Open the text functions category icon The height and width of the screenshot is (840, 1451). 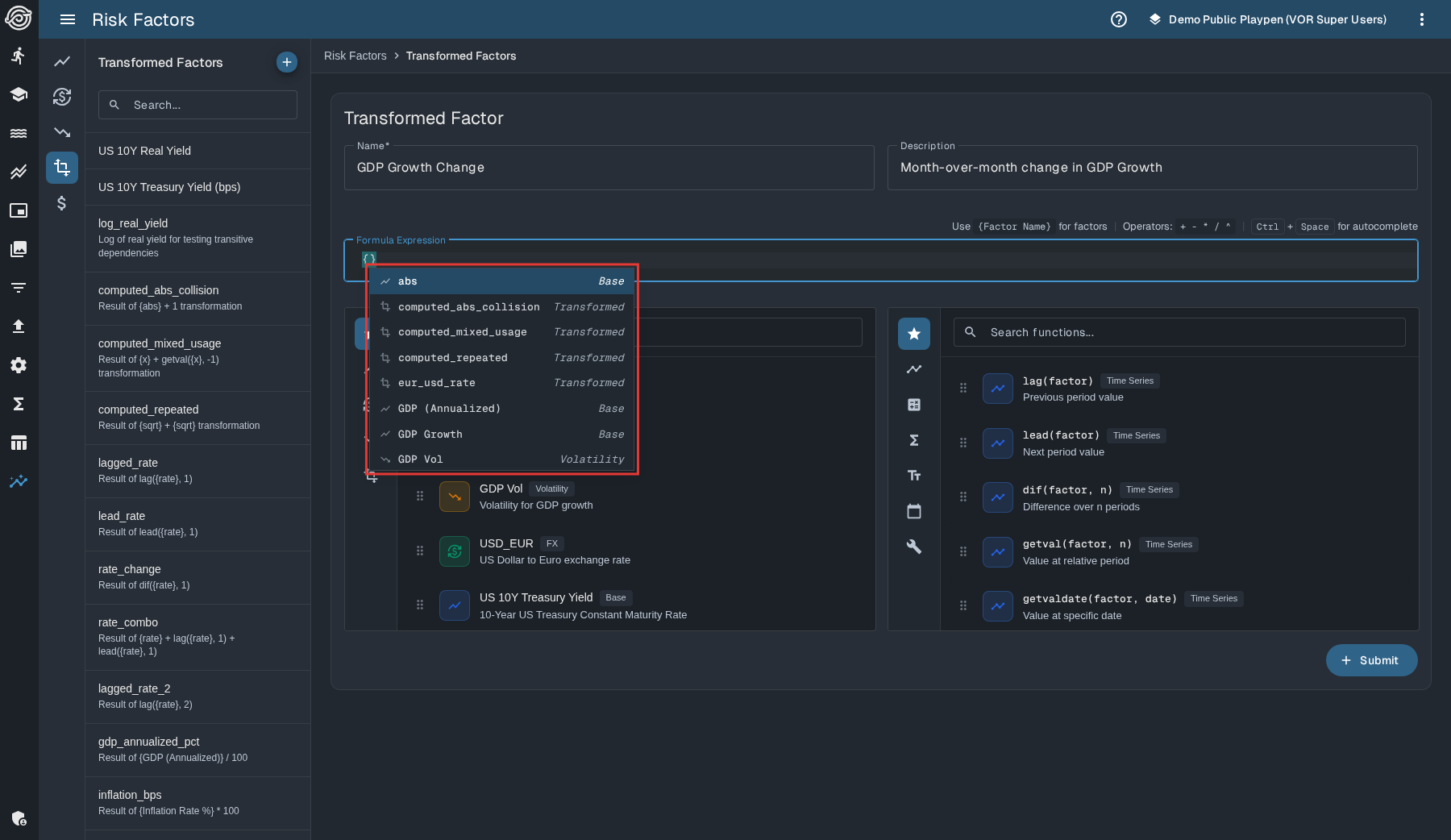(914, 476)
